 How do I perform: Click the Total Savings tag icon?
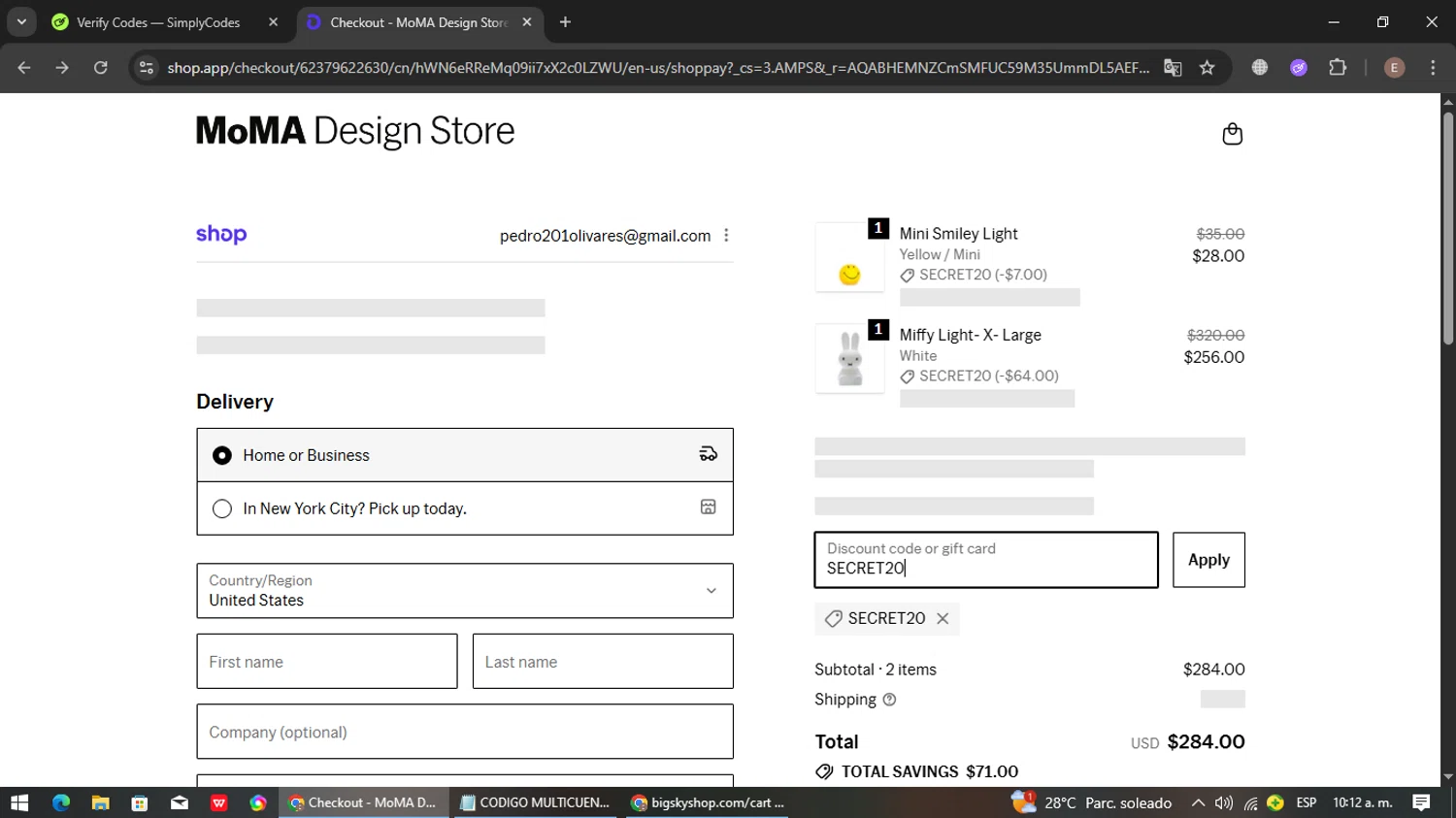click(x=824, y=771)
